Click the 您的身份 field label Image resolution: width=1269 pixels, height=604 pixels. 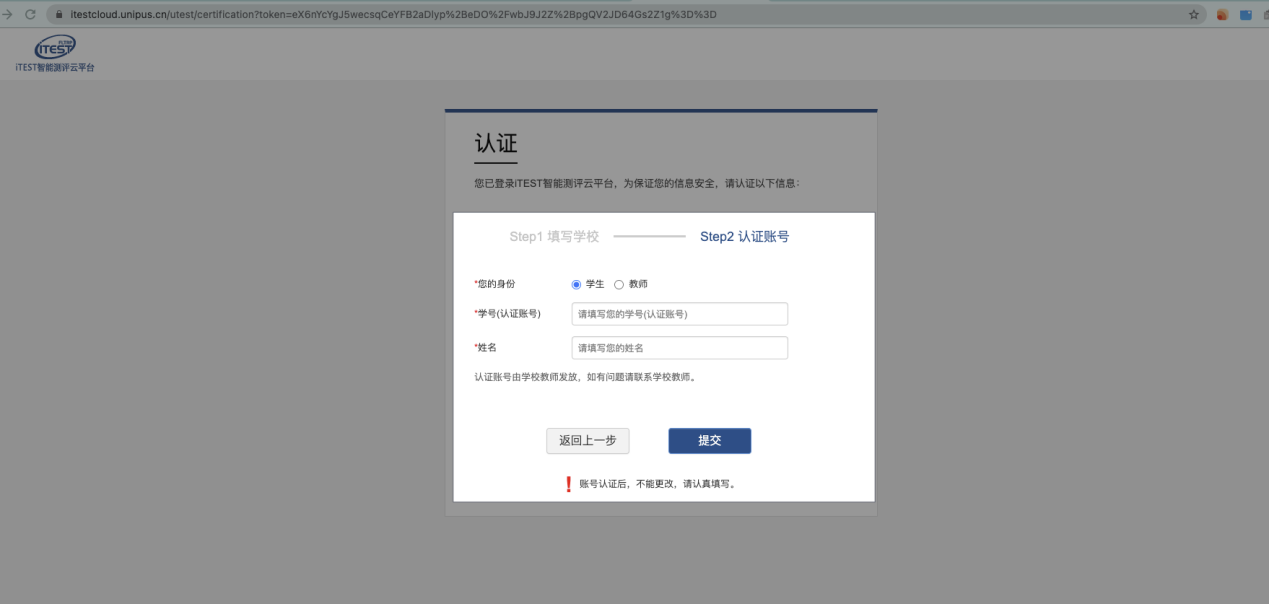point(496,284)
